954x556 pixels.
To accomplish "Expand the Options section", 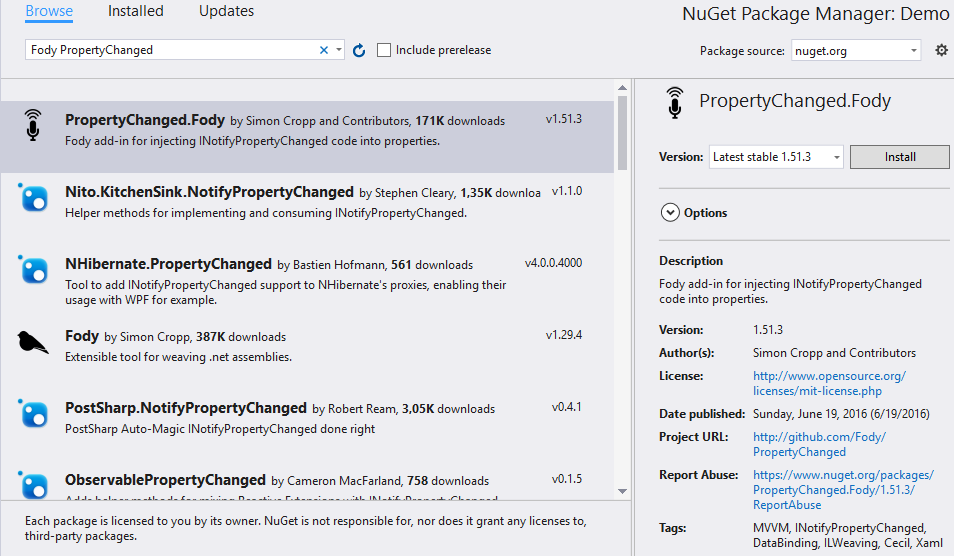I will point(670,213).
